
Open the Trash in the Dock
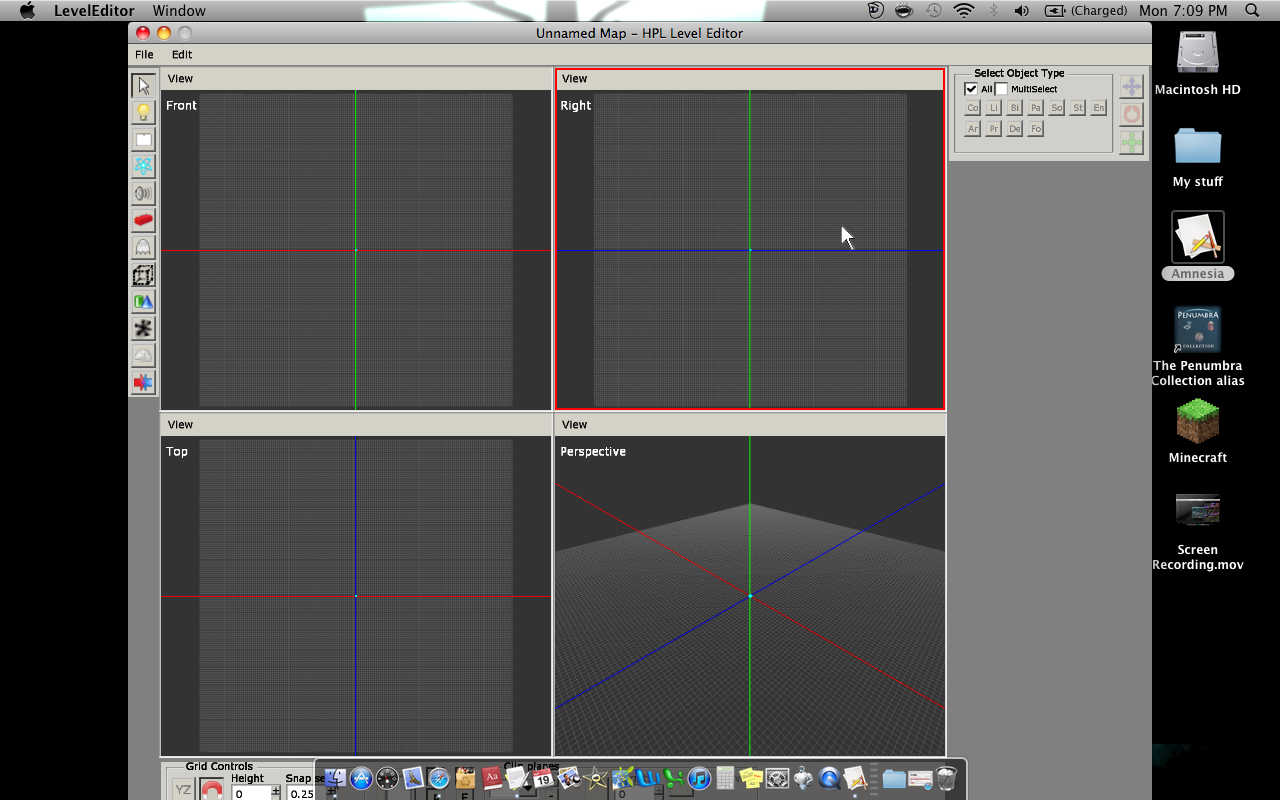[946, 778]
